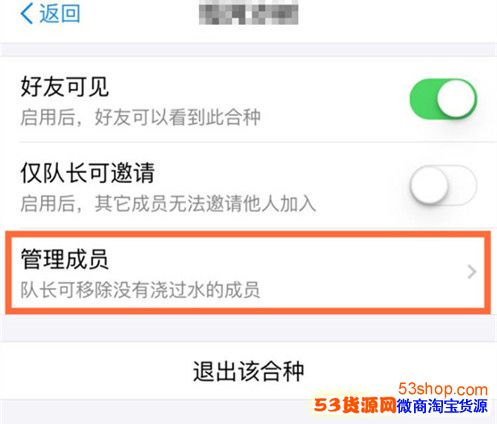Tap the 仅队长可邀请 setting label
This screenshot has width=497, height=424.
[87, 173]
